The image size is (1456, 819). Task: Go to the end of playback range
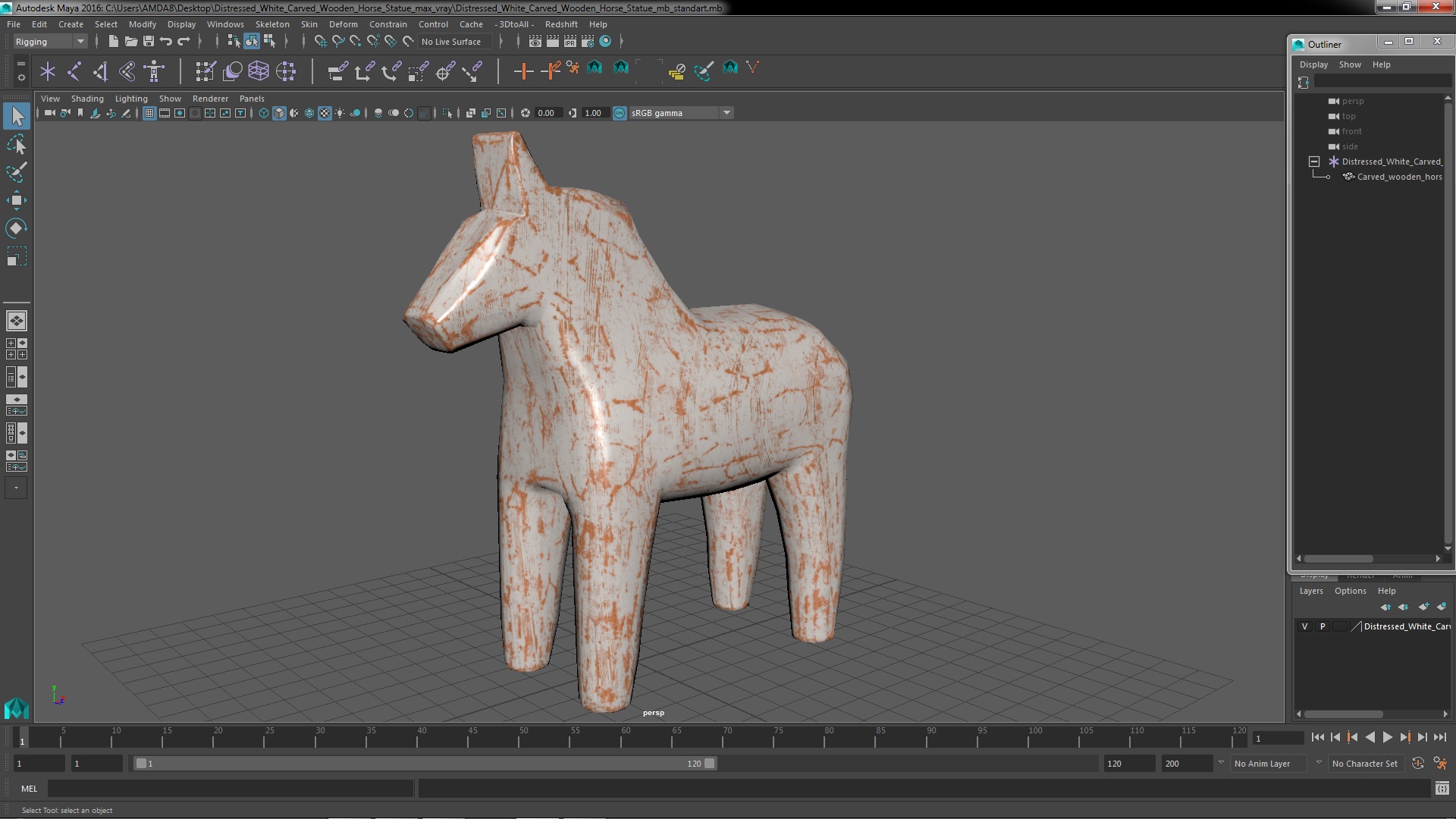[1439, 737]
